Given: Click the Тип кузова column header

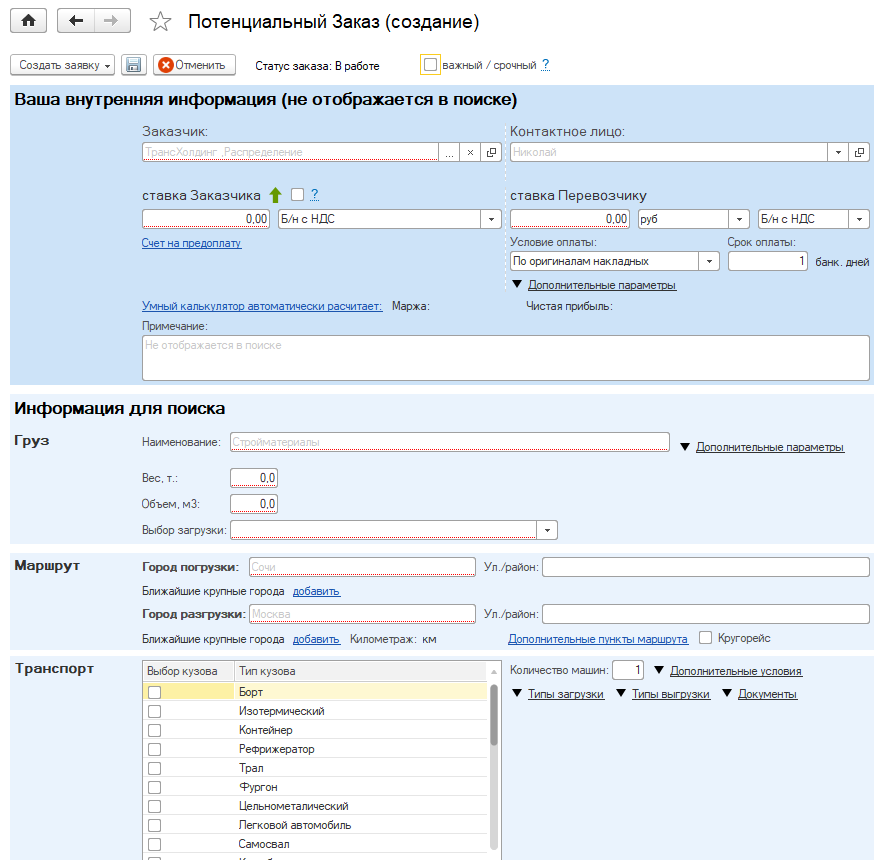Looking at the screenshot, I should pos(360,671).
